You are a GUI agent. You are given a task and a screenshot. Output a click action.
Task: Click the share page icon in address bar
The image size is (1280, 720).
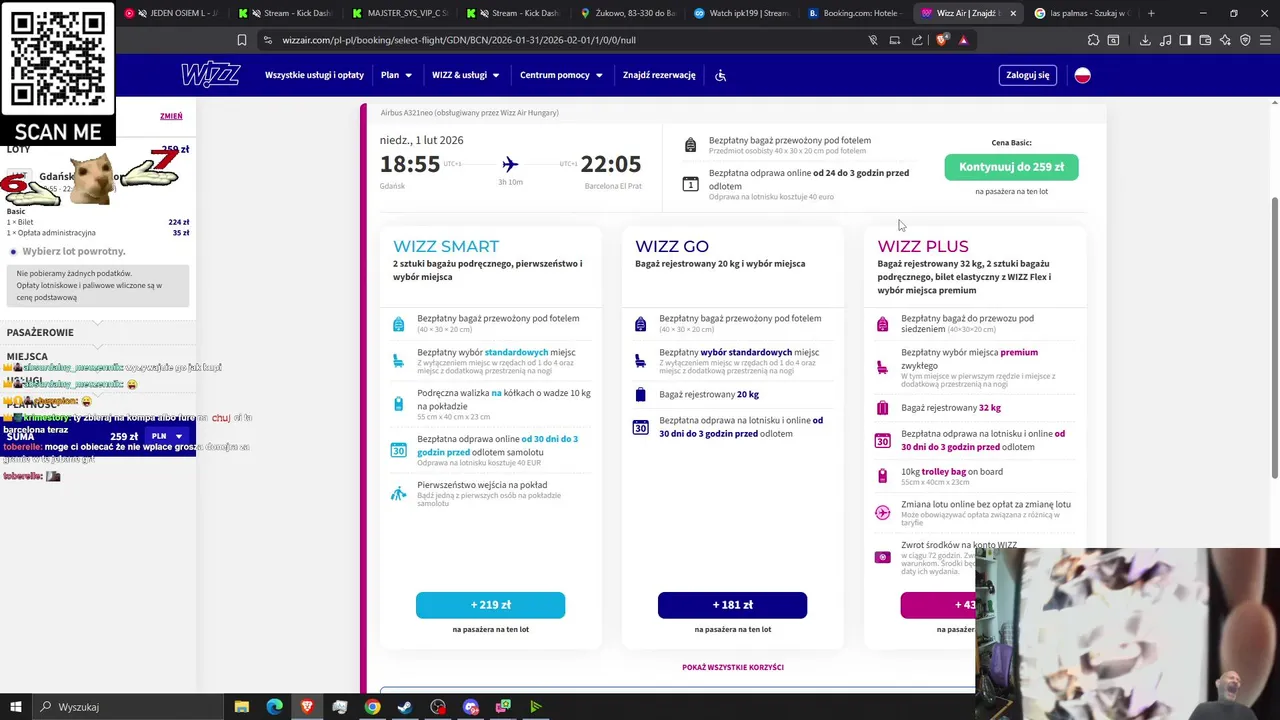917,40
